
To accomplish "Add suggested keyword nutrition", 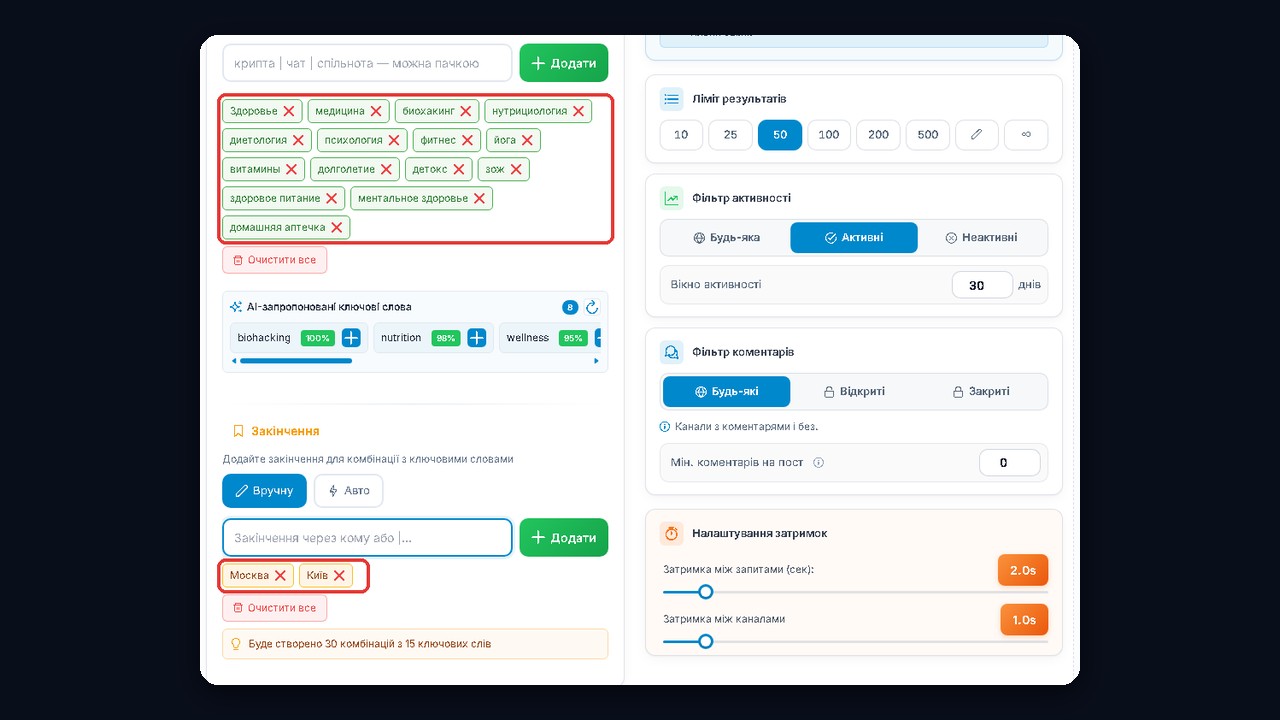I will [x=477, y=338].
